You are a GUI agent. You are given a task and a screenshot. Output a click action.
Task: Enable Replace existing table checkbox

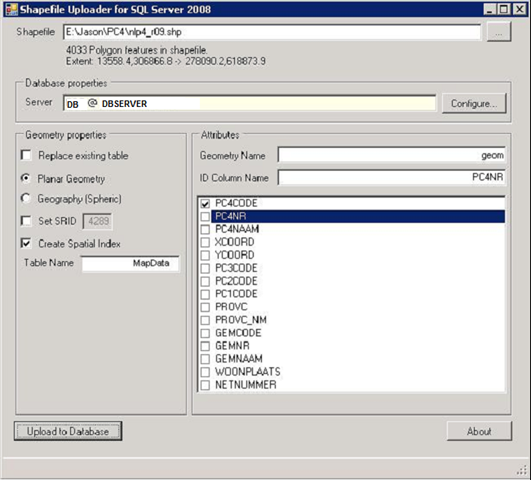tap(26, 155)
